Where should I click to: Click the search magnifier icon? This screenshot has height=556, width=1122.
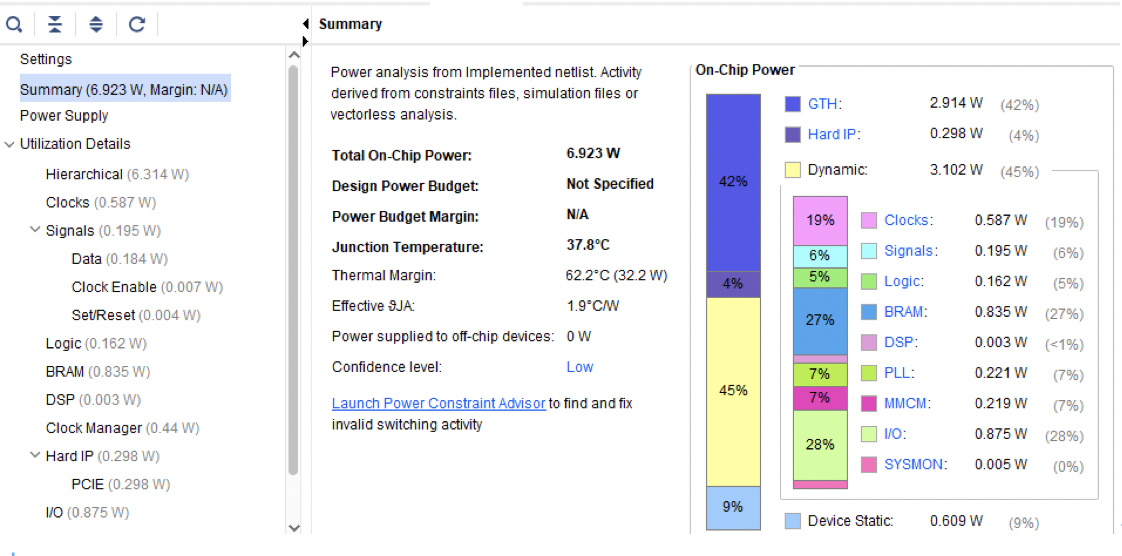(x=14, y=25)
